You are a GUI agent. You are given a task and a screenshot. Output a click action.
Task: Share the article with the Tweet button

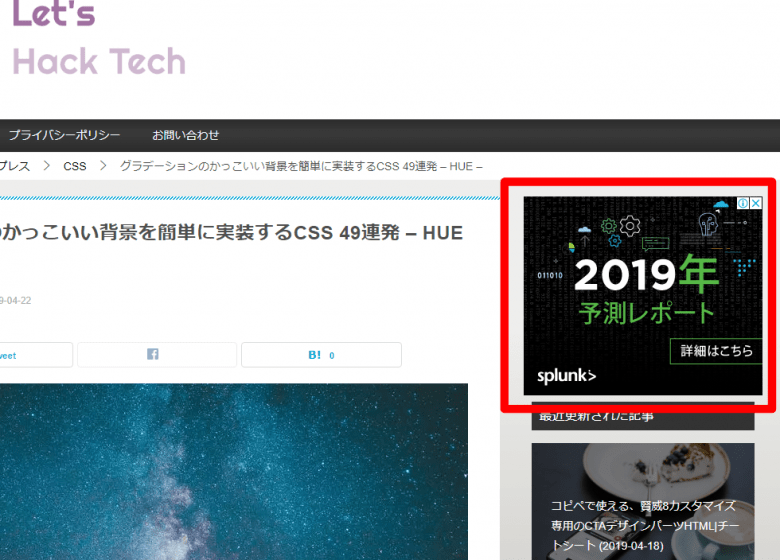36,355
